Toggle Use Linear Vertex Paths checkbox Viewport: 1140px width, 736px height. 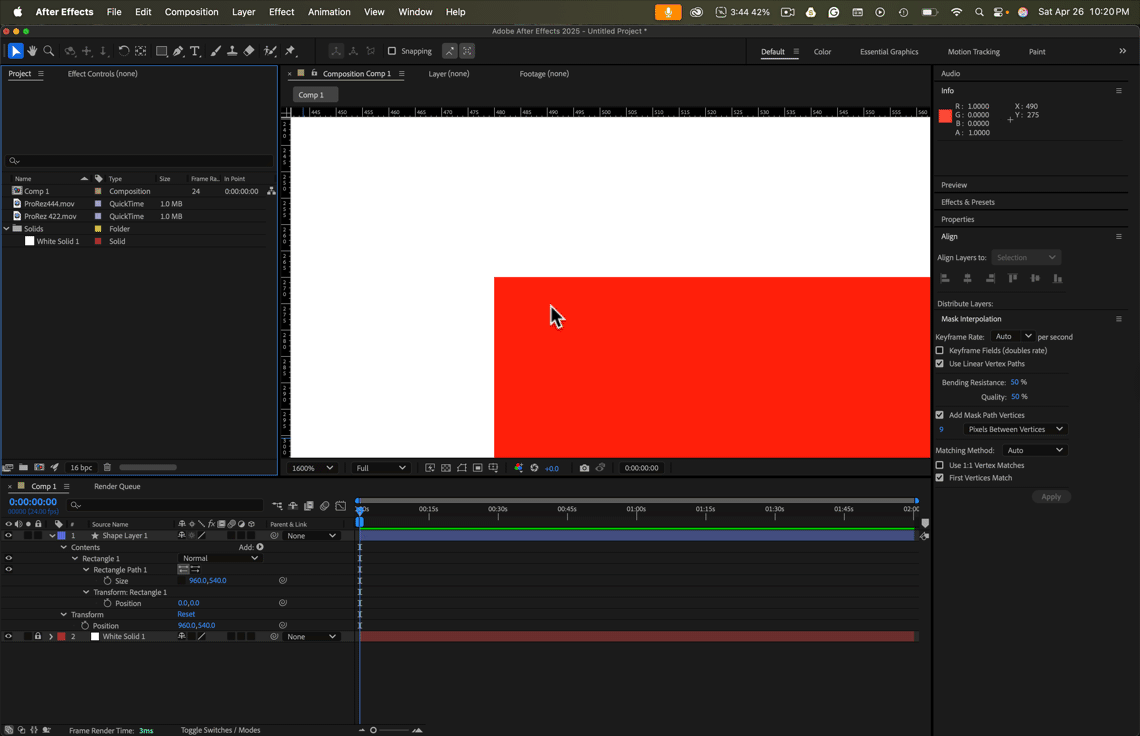pyautogui.click(x=939, y=364)
